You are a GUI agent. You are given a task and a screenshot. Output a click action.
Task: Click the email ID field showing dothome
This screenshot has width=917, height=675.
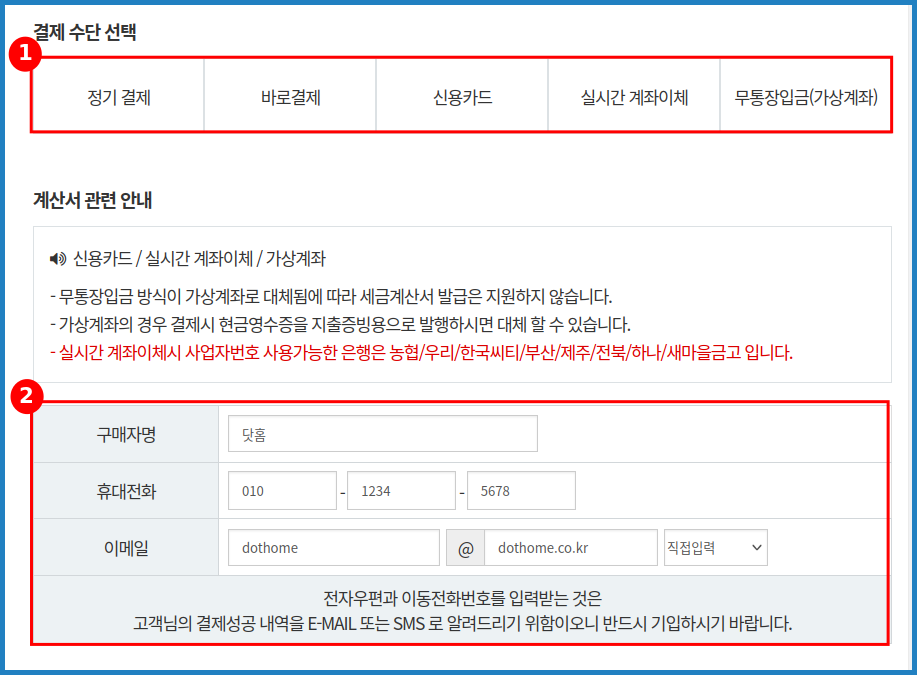[x=333, y=547]
